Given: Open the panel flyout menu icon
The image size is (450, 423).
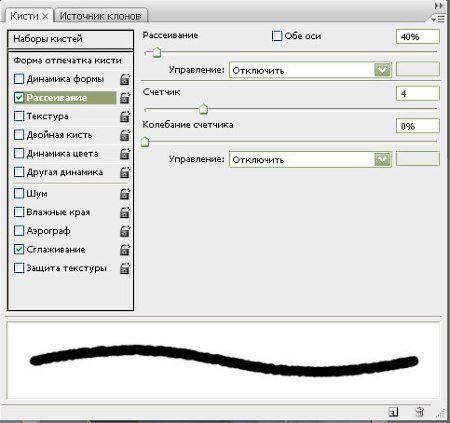Looking at the screenshot, I should pyautogui.click(x=438, y=19).
